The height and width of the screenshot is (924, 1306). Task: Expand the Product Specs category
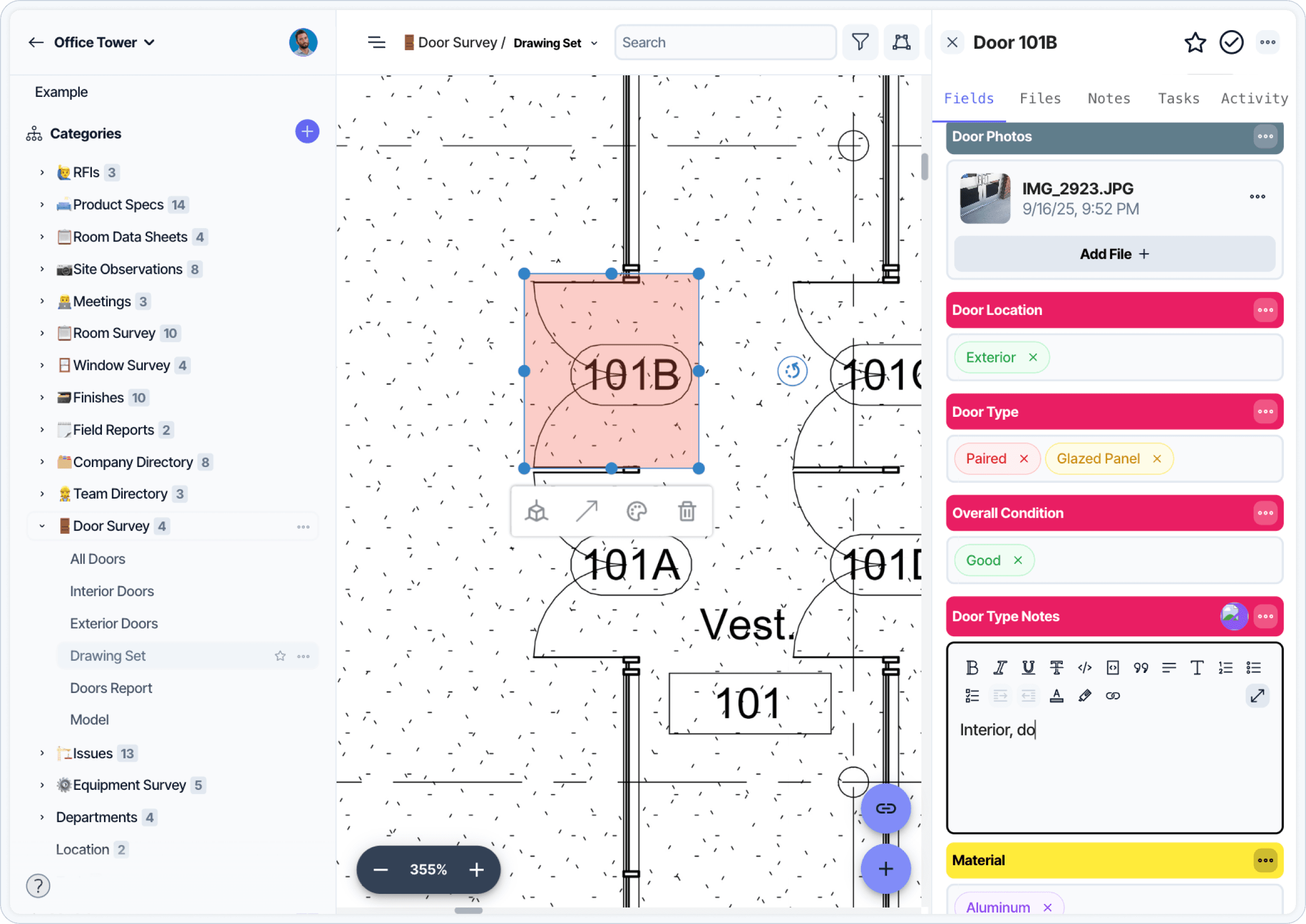[x=42, y=205]
